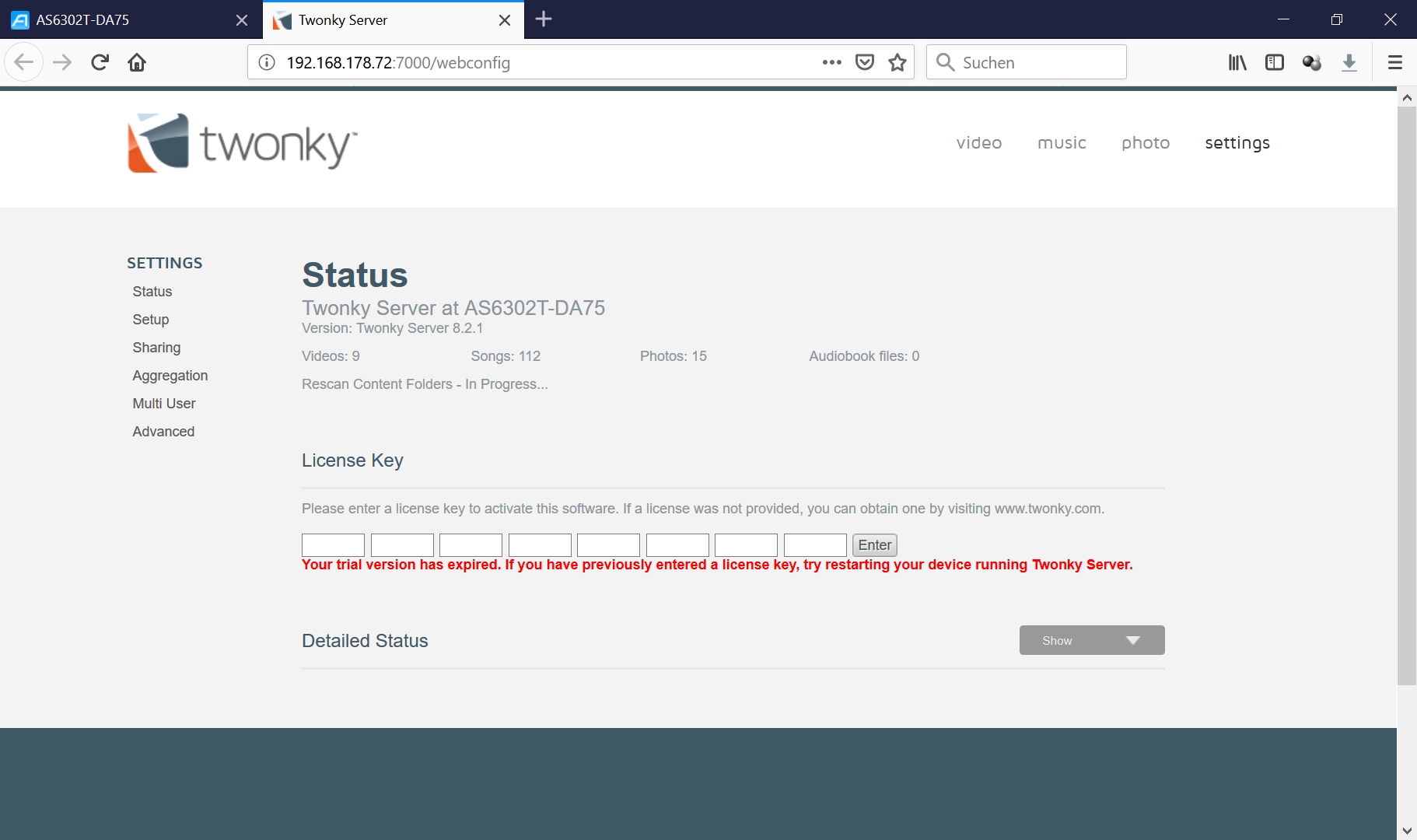Open the video section
The height and width of the screenshot is (840, 1417).
(x=978, y=143)
